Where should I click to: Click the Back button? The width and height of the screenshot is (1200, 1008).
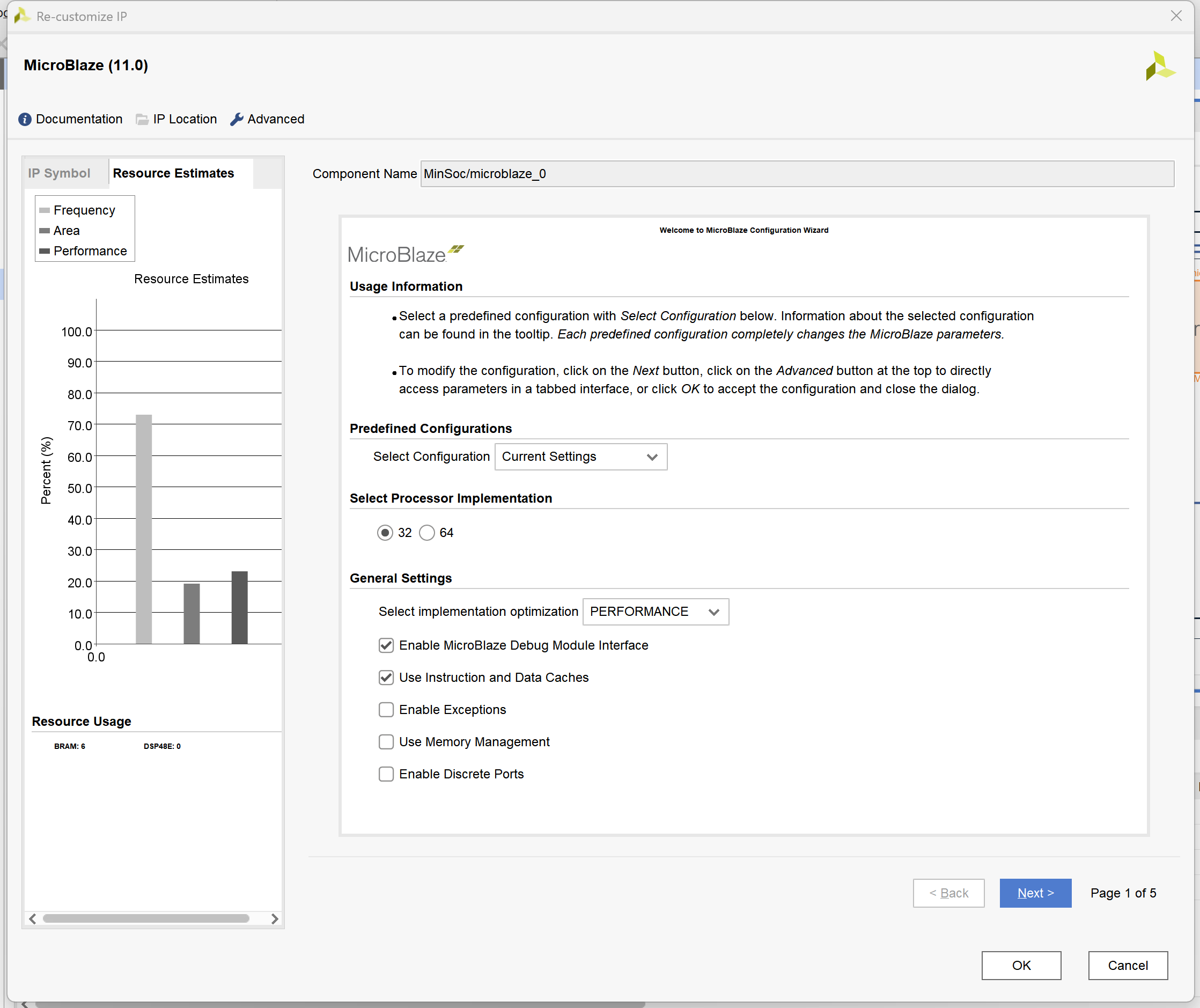948,893
